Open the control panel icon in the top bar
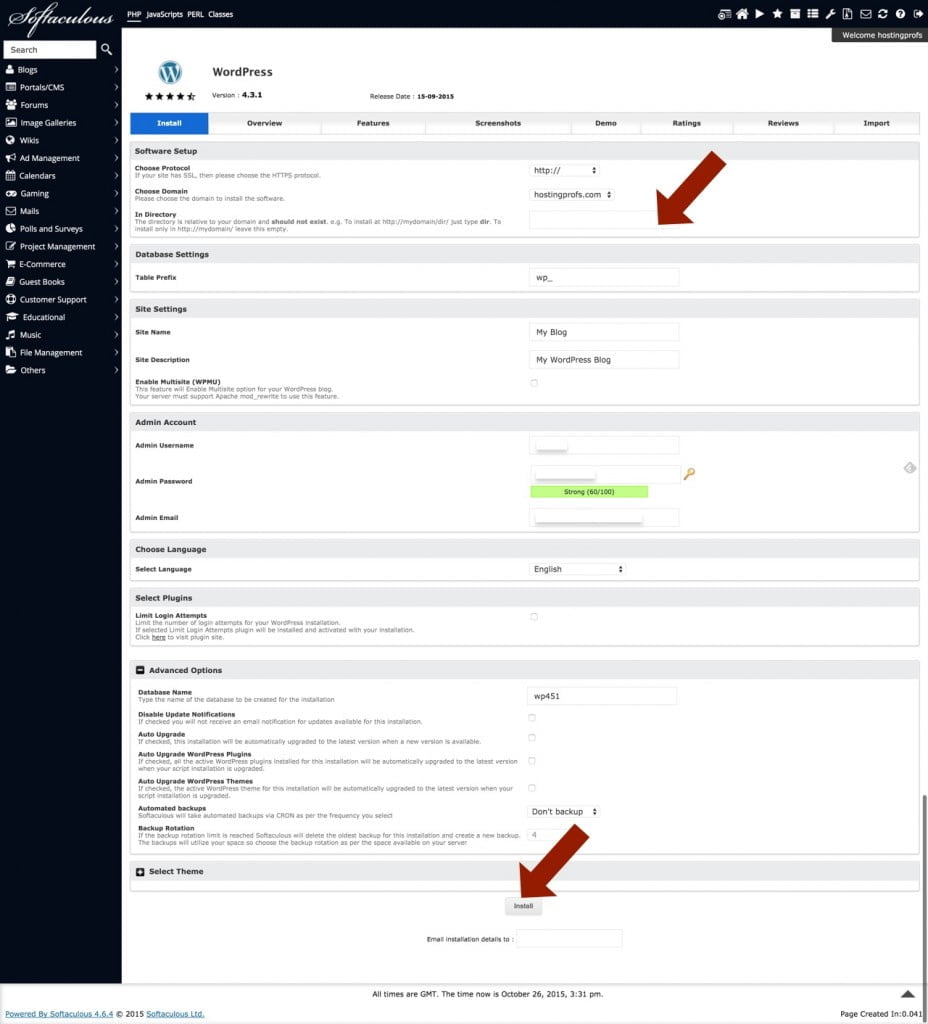 pyautogui.click(x=724, y=14)
